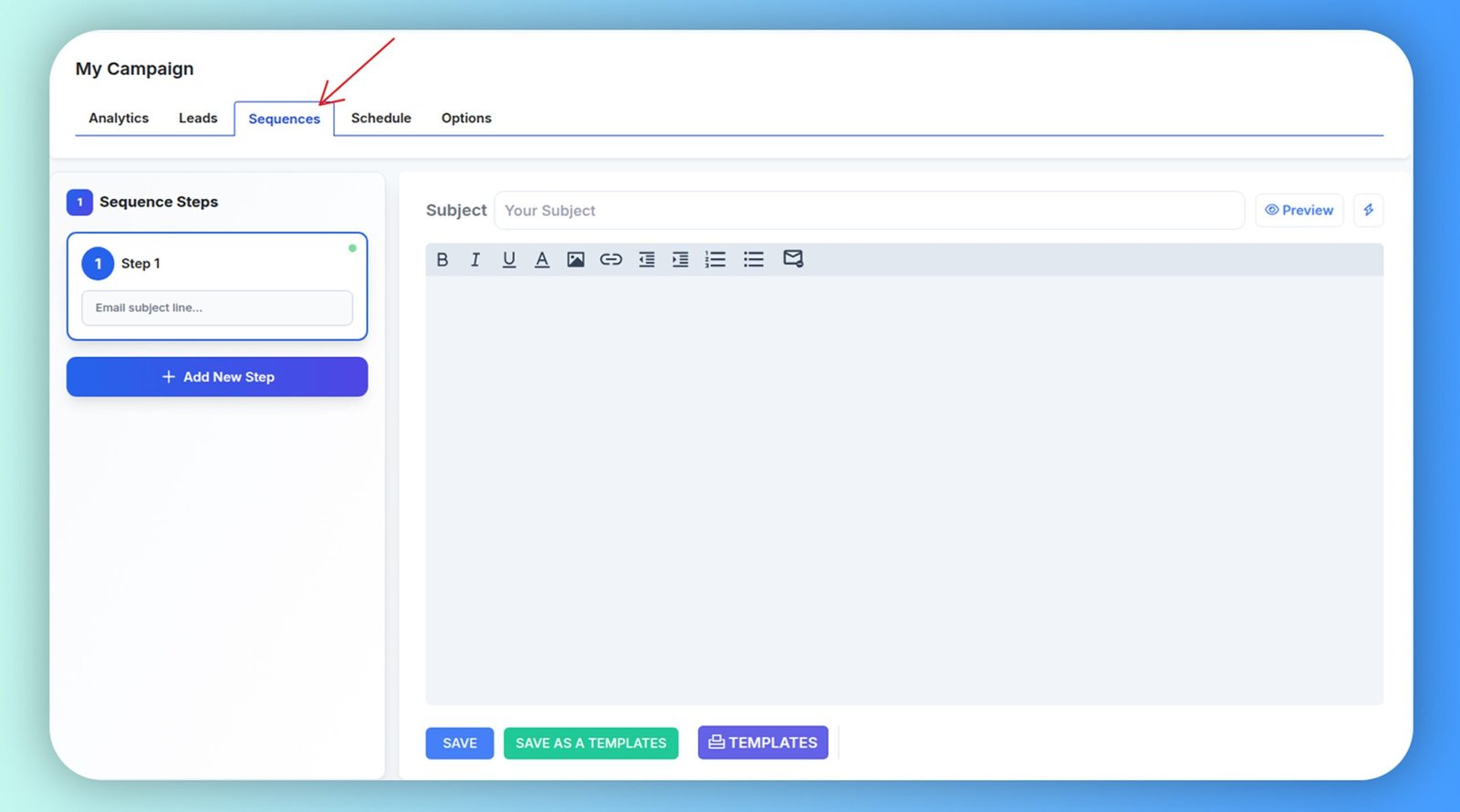1460x812 pixels.
Task: Create a numbered list
Action: pyautogui.click(x=715, y=260)
